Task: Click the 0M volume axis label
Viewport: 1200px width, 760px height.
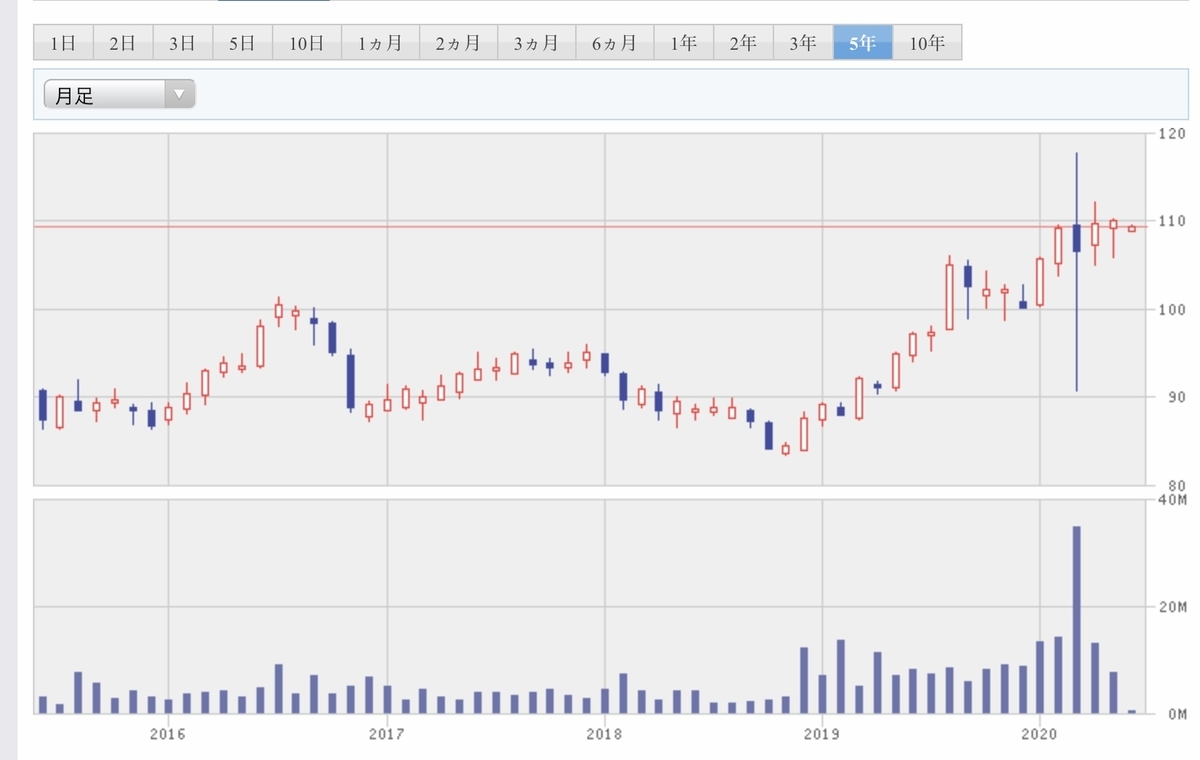Action: point(1176,714)
